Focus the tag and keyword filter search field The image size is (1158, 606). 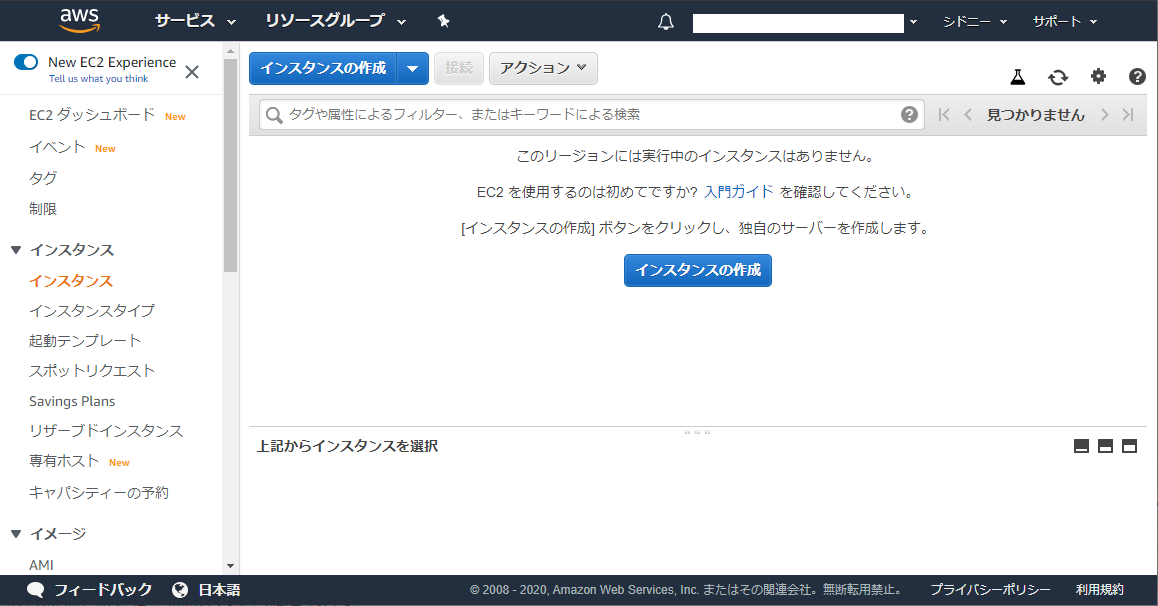pos(591,114)
